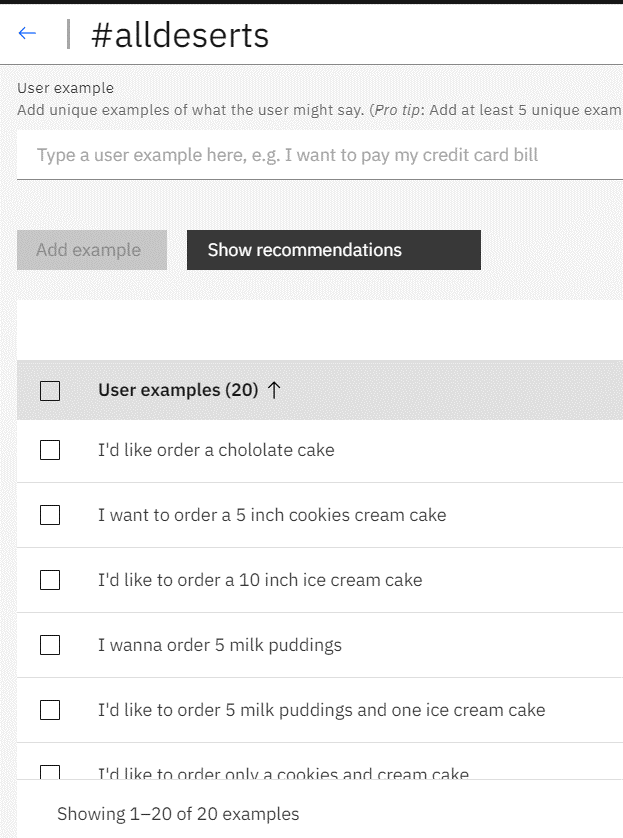The width and height of the screenshot is (623, 838).
Task: Click the Add example button
Action: pyautogui.click(x=92, y=250)
